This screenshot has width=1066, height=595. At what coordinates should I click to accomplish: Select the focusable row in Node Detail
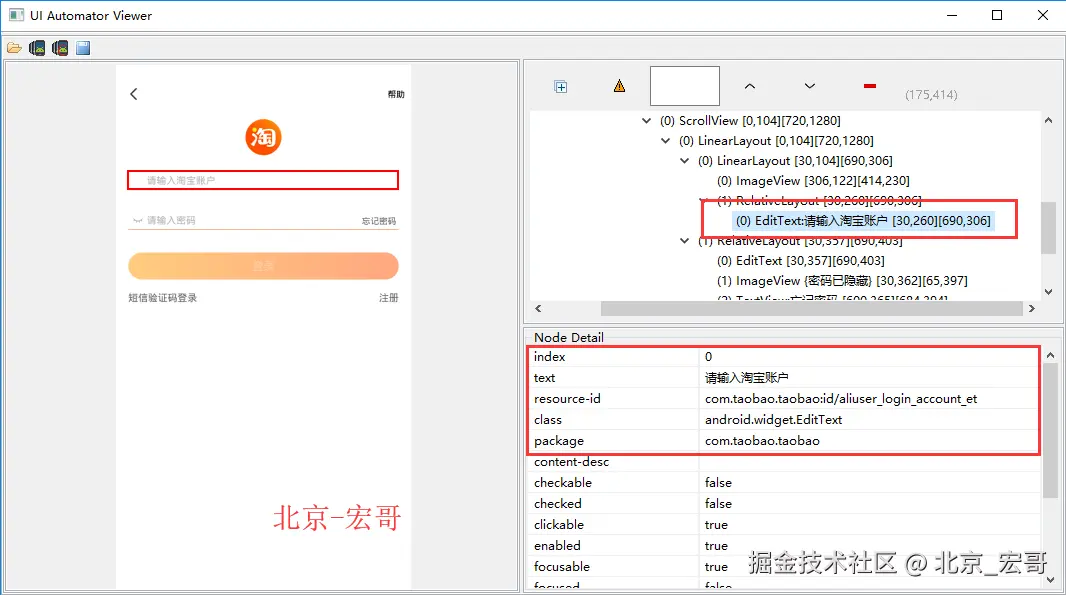click(784, 567)
